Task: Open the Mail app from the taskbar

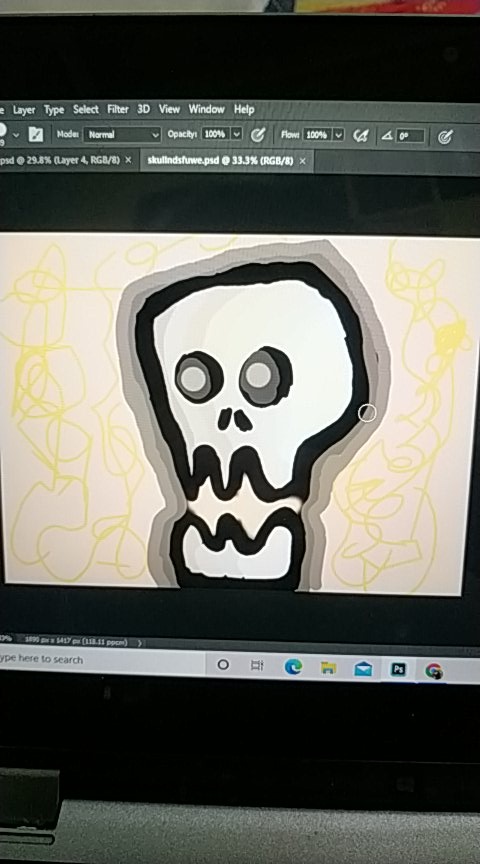Action: tap(363, 669)
